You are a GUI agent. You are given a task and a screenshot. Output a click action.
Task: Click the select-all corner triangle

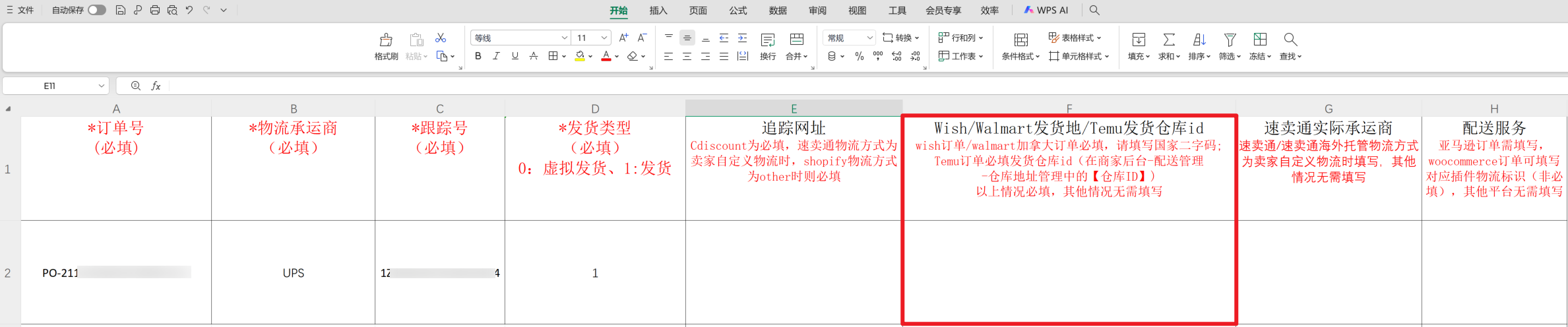pyautogui.click(x=8, y=109)
